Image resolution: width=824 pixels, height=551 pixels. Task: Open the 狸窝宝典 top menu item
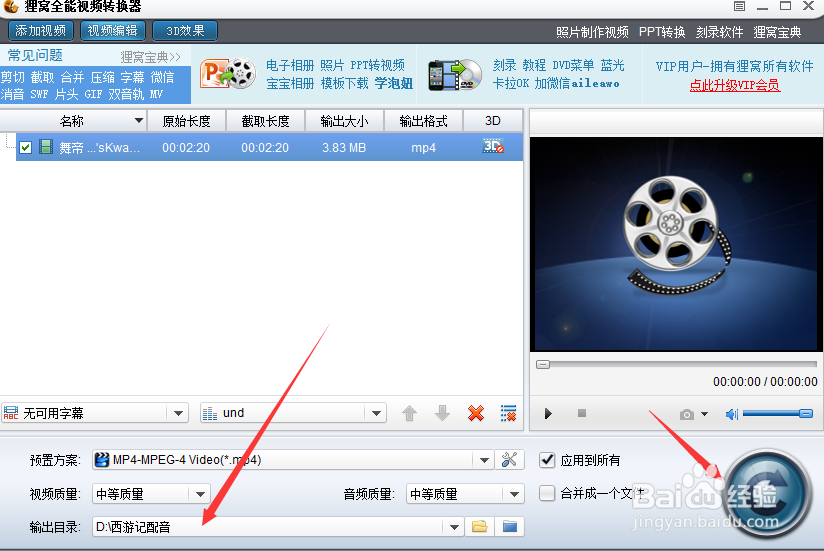(777, 32)
